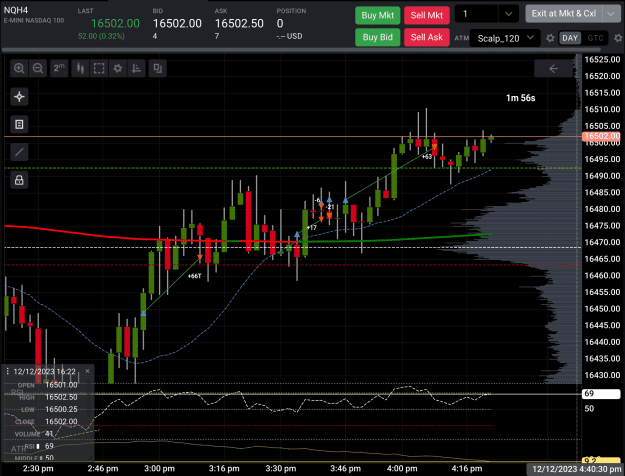Click the +63 trade marker label
Image resolution: width=625 pixels, height=476 pixels.
[x=426, y=157]
